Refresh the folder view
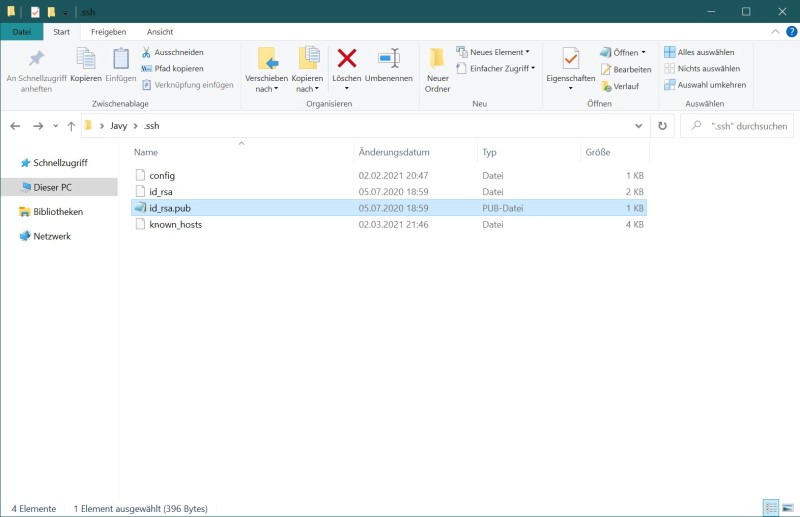Screen dimensions: 800x517 [662, 126]
